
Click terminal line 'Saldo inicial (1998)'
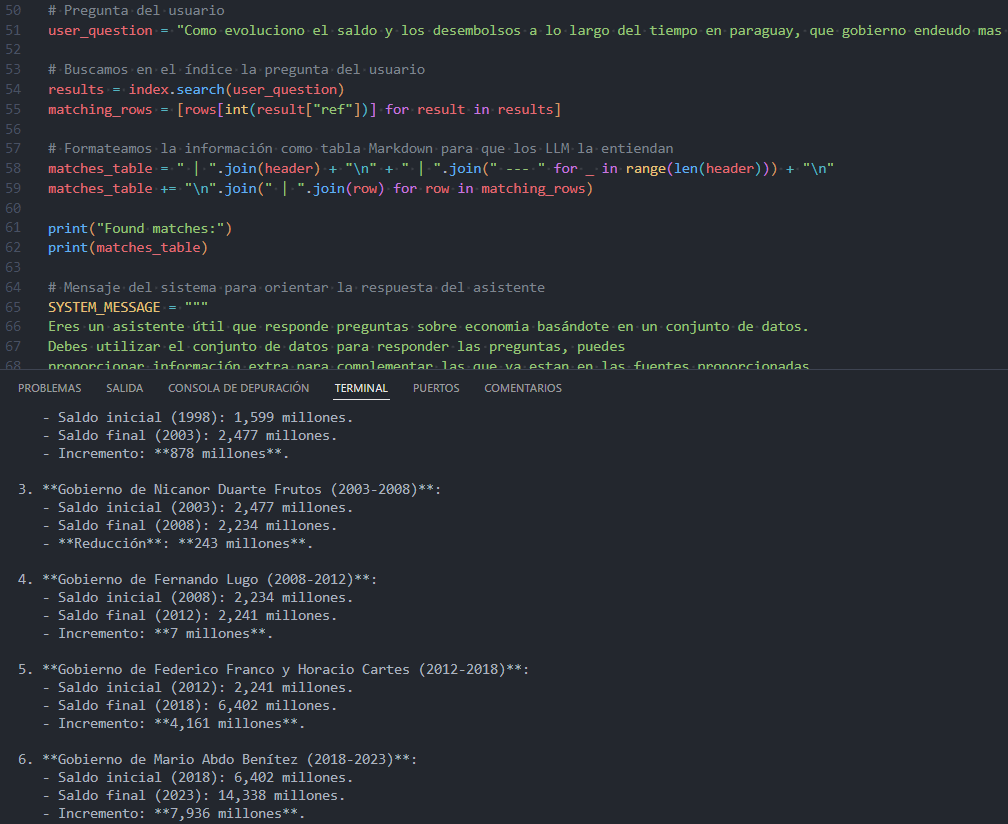(x=198, y=417)
